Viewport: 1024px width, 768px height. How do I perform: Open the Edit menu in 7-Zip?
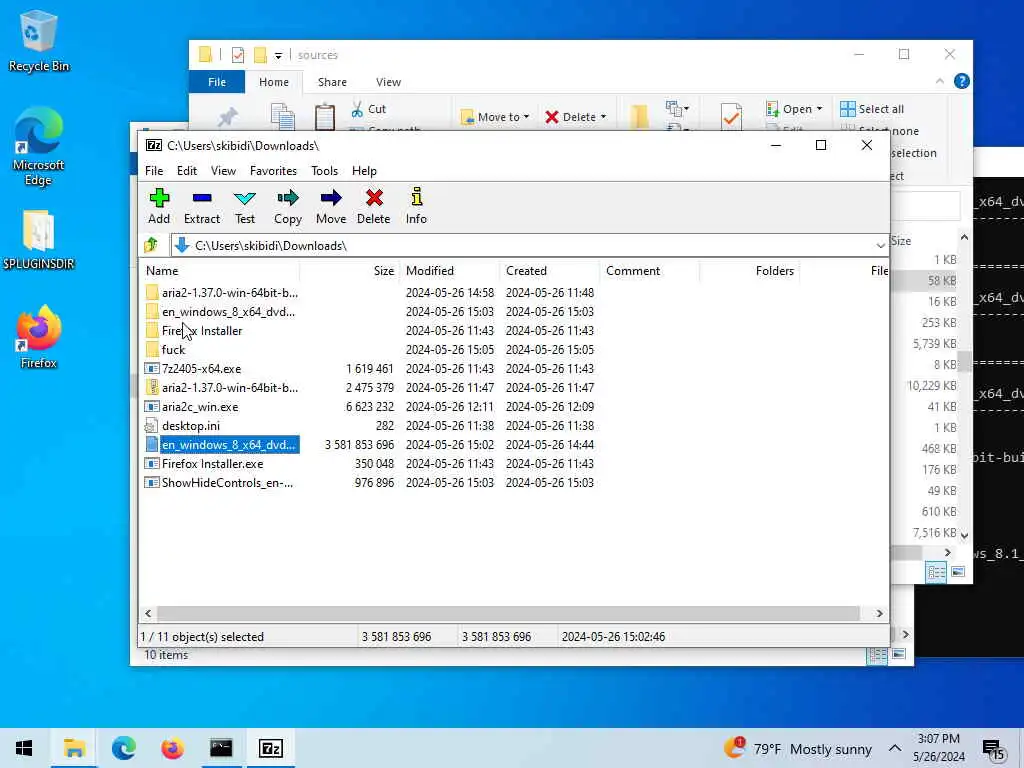tap(187, 170)
